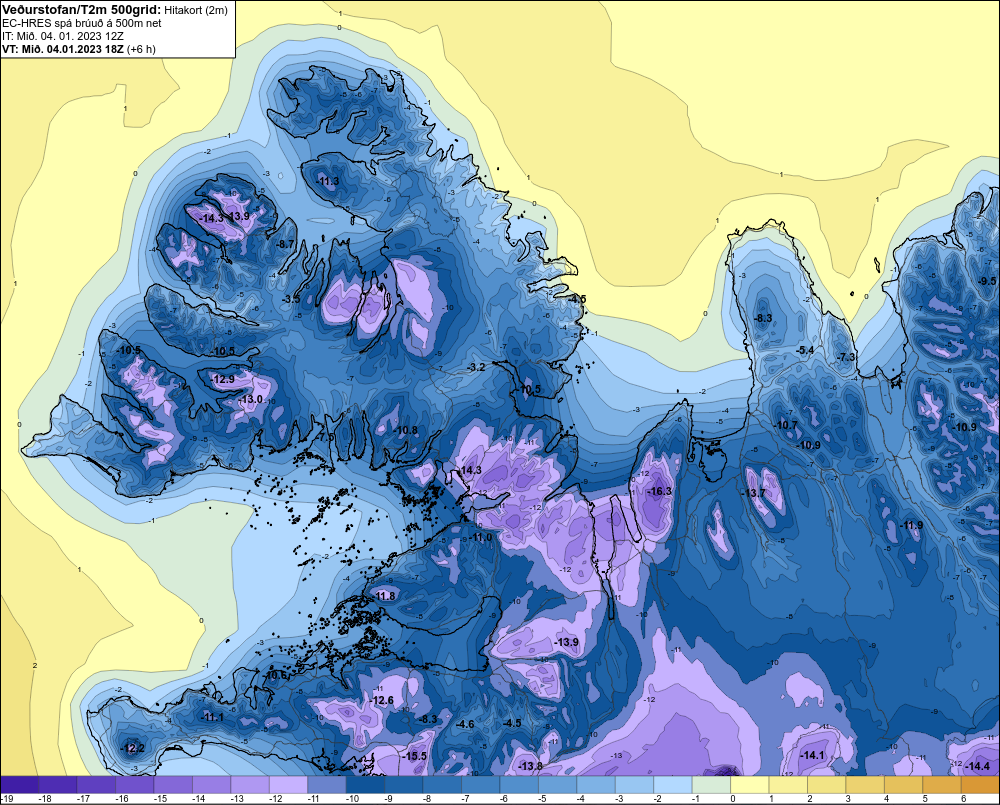Viewport: 1000px width, 805px height.
Task: Click the -13.0 temperature label
Action: pyautogui.click(x=250, y=399)
